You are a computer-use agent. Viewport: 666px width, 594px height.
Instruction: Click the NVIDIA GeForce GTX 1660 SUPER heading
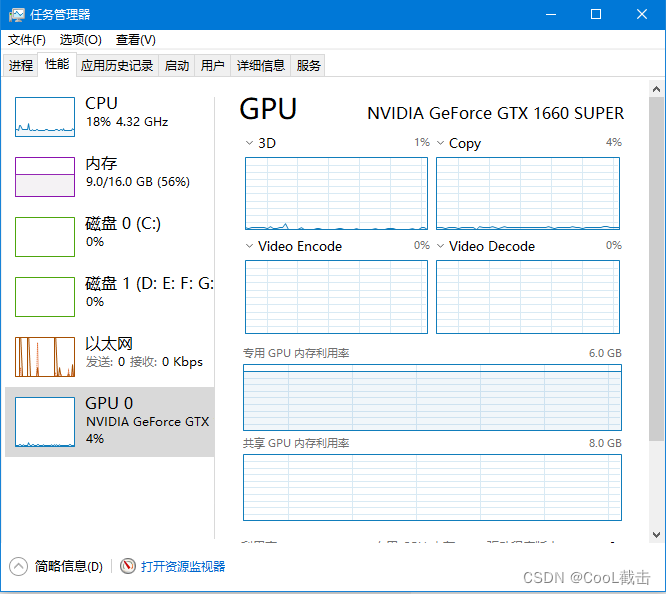click(495, 113)
